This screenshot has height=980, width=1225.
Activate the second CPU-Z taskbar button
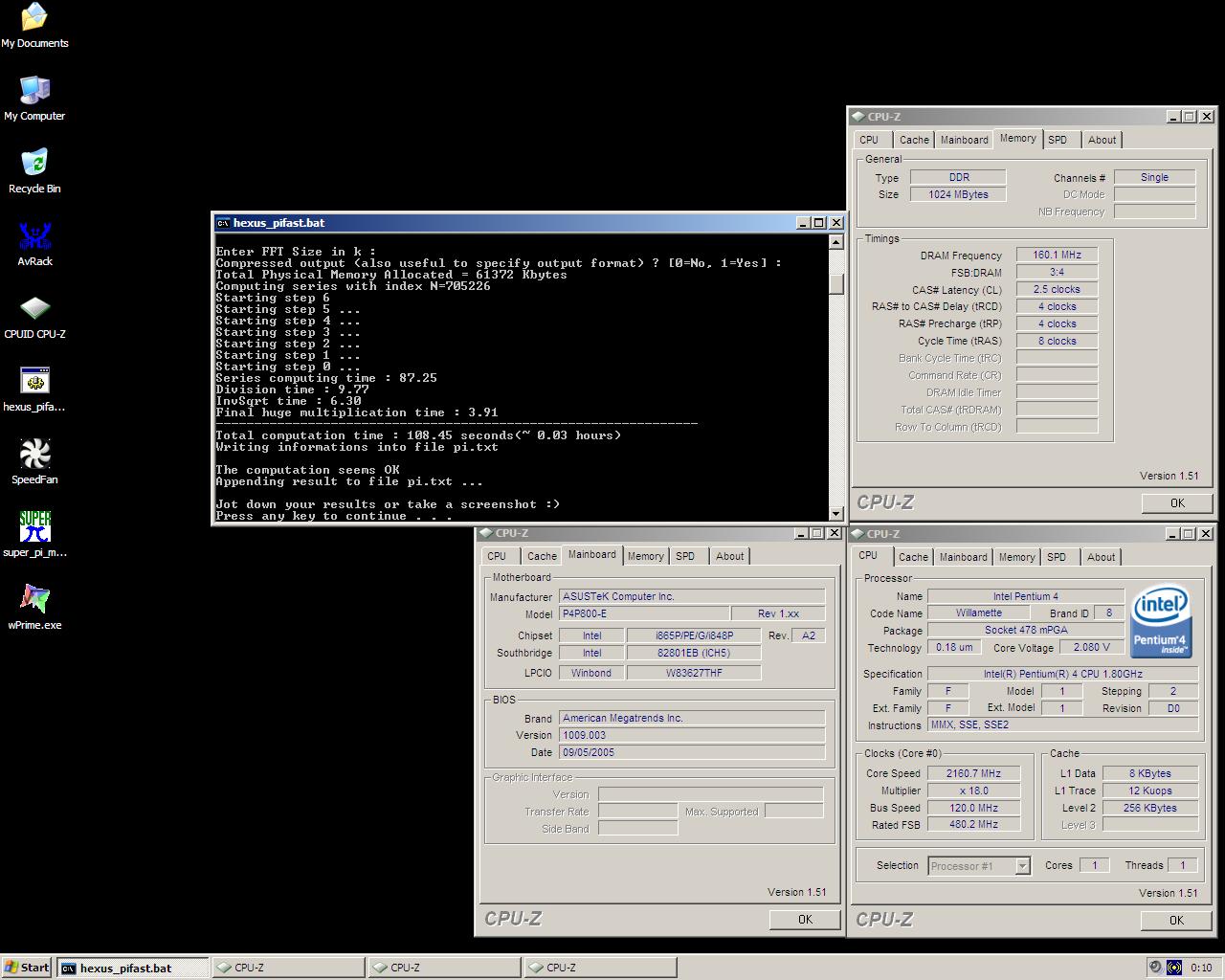(x=444, y=968)
